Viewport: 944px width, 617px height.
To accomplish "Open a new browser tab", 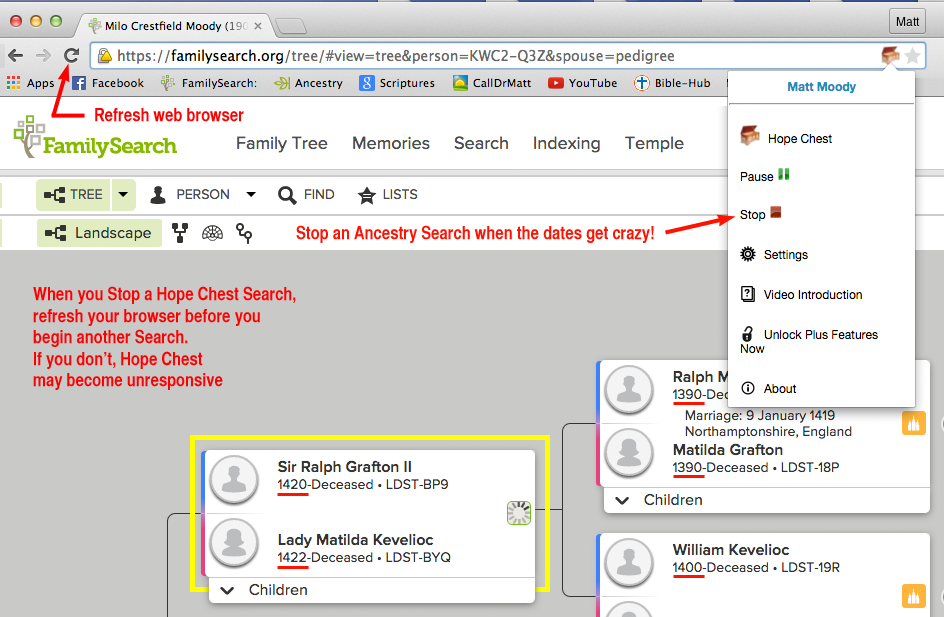I will click(x=291, y=26).
